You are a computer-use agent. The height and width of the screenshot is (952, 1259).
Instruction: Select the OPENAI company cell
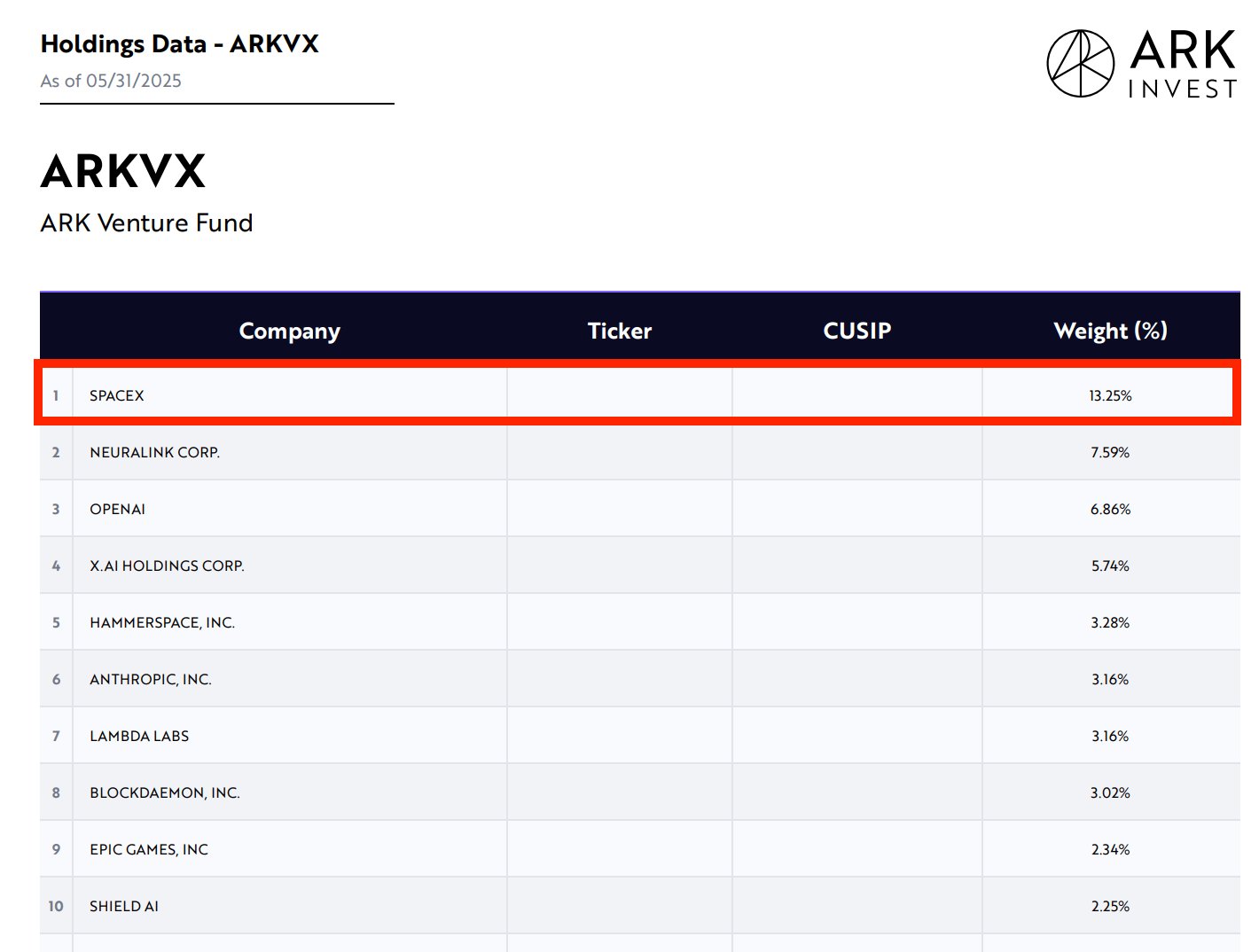tap(290, 509)
